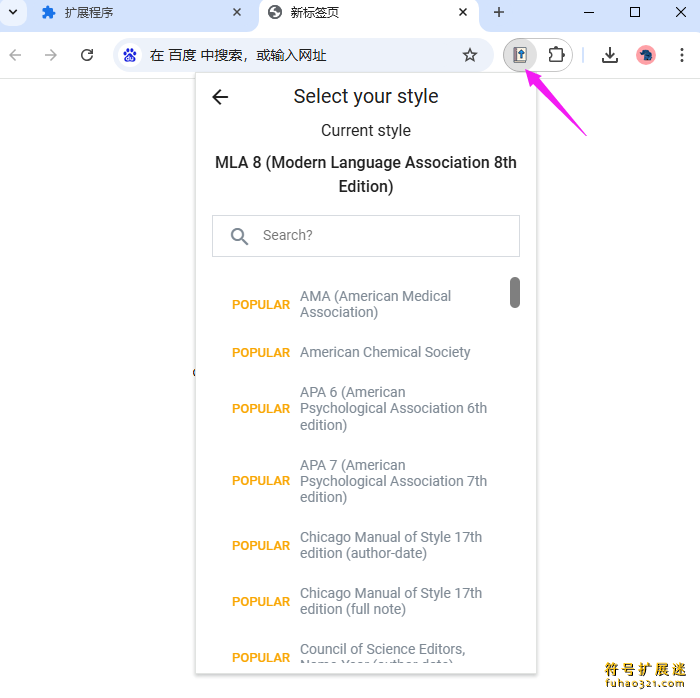700x698 pixels.
Task: Go forward in browser history
Action: click(51, 55)
